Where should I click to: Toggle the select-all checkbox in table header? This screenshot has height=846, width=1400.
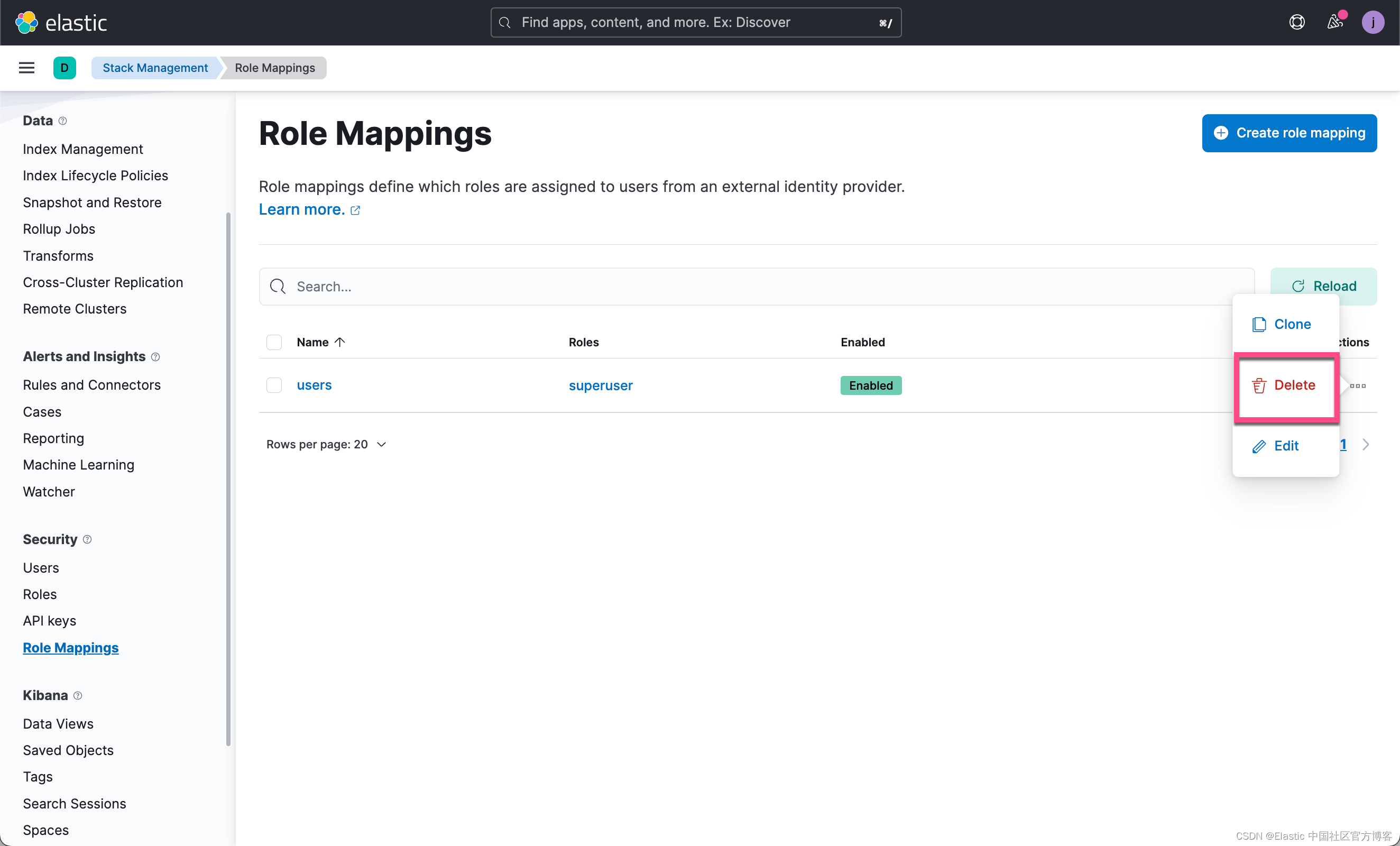point(274,342)
